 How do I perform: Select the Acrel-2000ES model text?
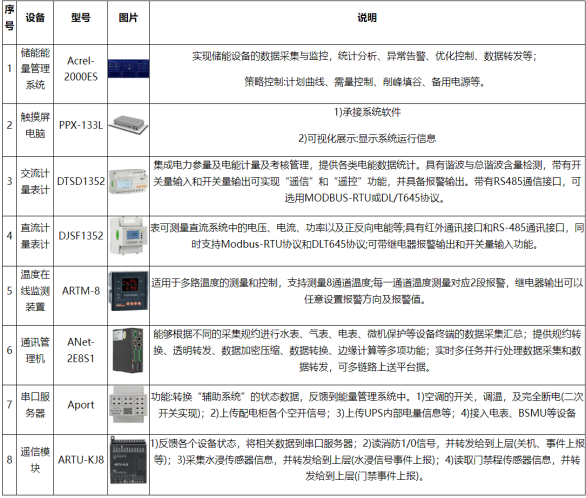pyautogui.click(x=81, y=69)
